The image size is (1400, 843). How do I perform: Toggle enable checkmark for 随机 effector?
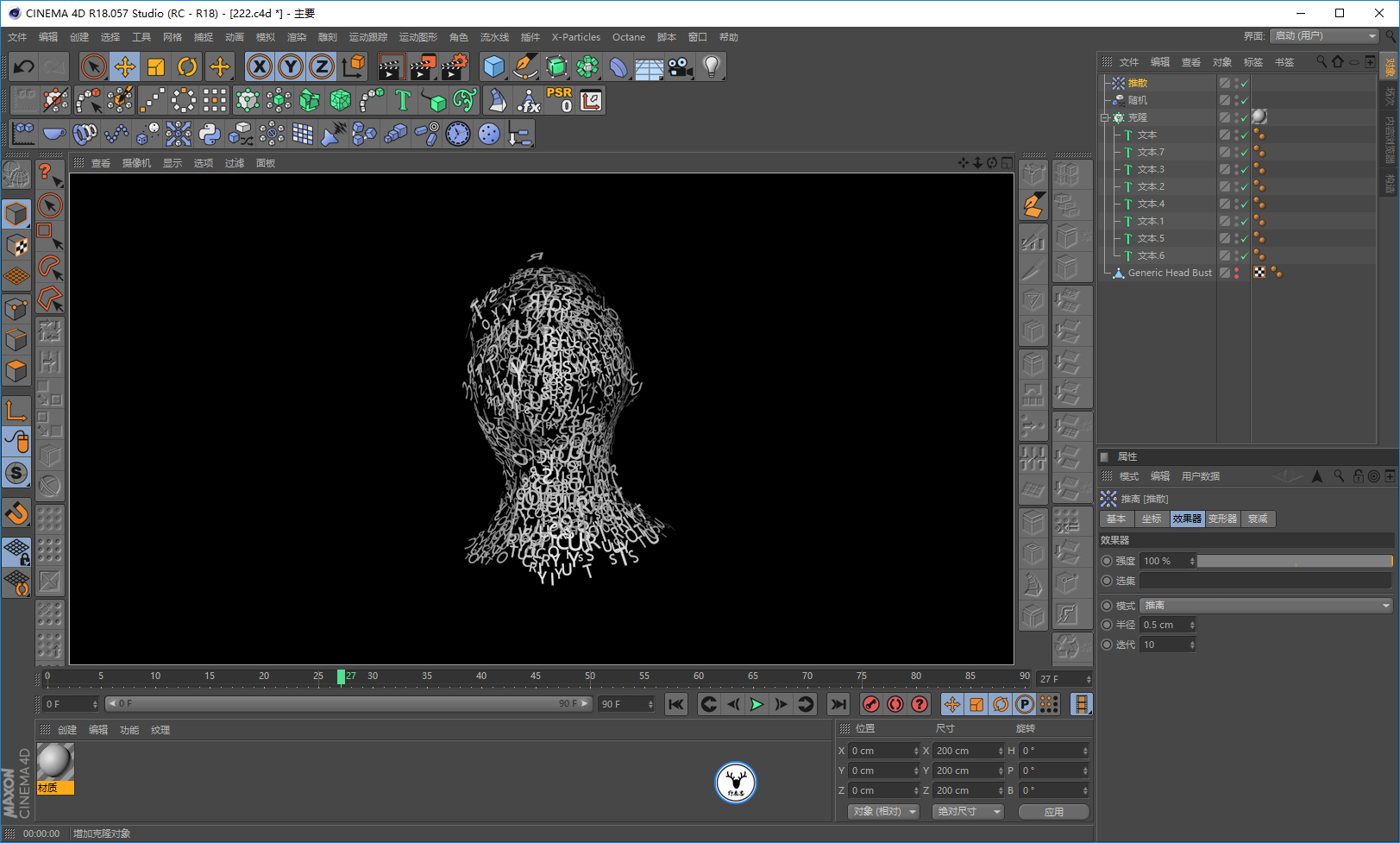click(x=1244, y=101)
